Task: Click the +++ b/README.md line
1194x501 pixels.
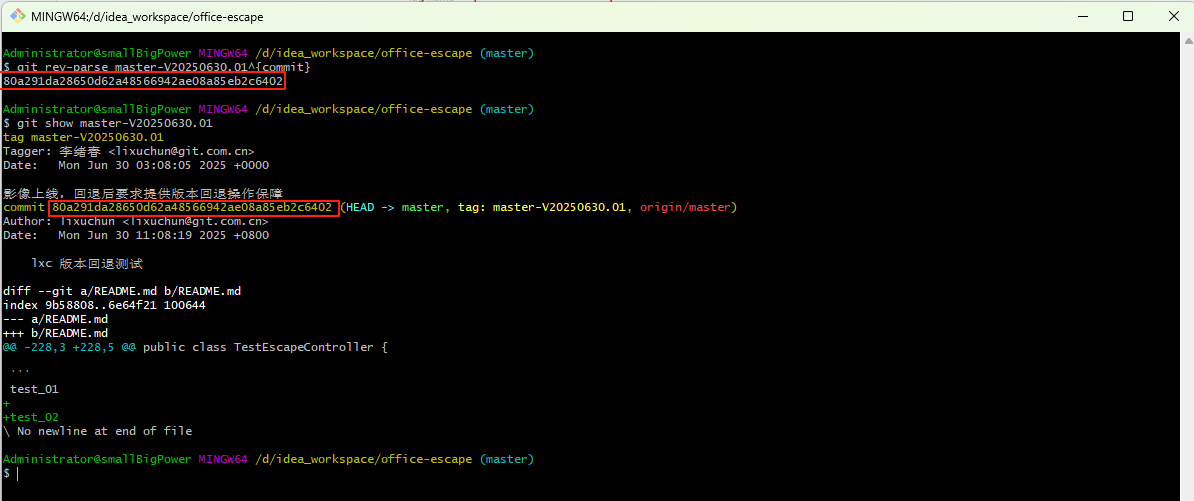Action: tap(56, 333)
